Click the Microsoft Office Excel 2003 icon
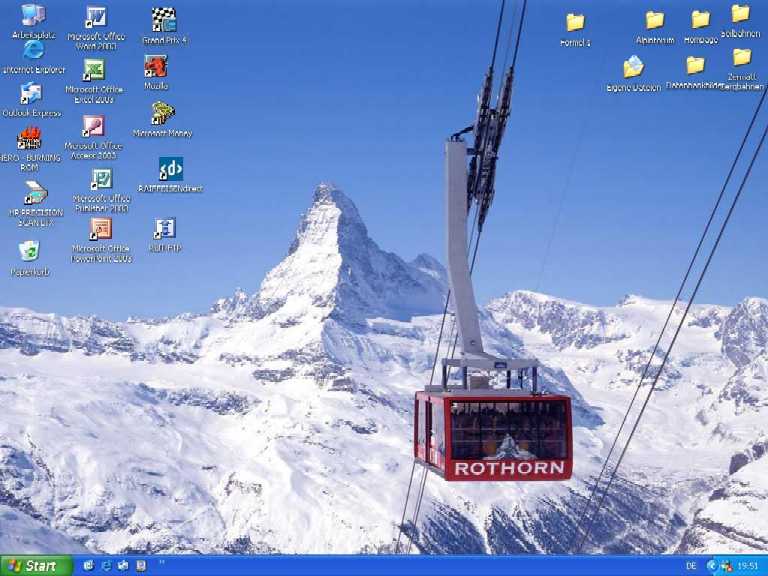This screenshot has width=768, height=576. pyautogui.click(x=94, y=70)
